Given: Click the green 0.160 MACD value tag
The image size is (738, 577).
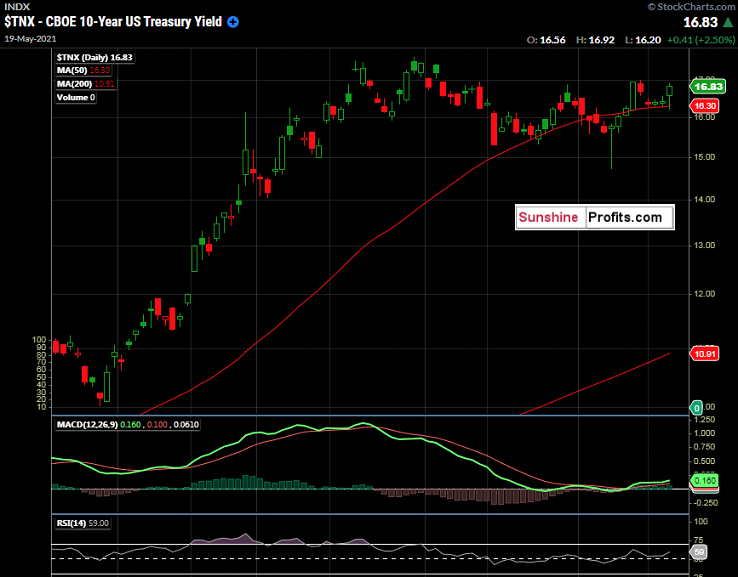Looking at the screenshot, I should 704,481.
